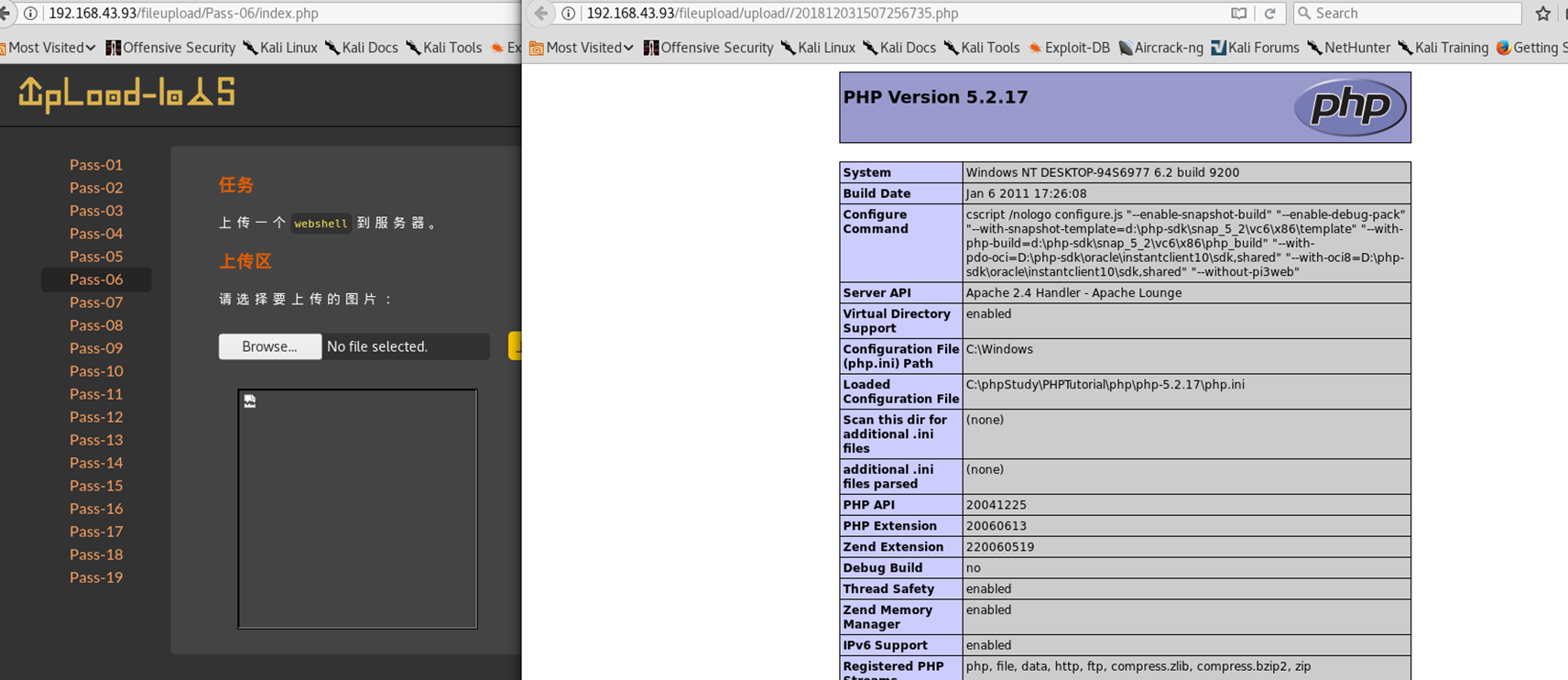
Task: Click Zend Extension value '220060519'
Action: click(999, 546)
